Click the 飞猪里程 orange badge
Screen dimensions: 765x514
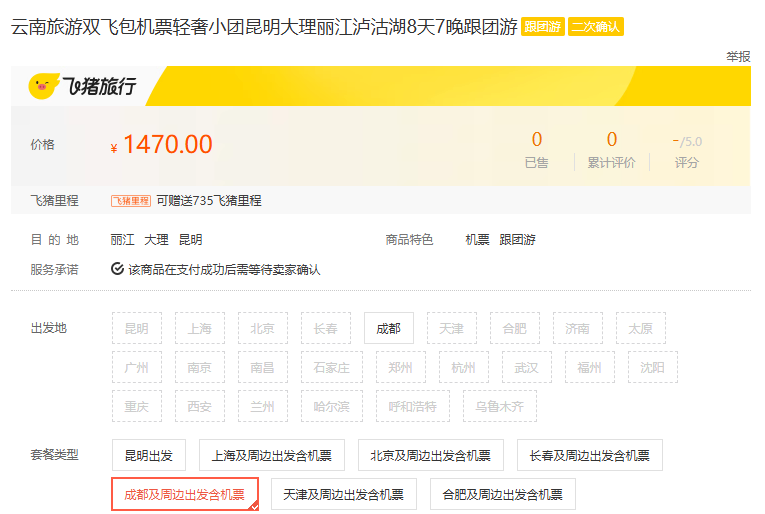131,201
